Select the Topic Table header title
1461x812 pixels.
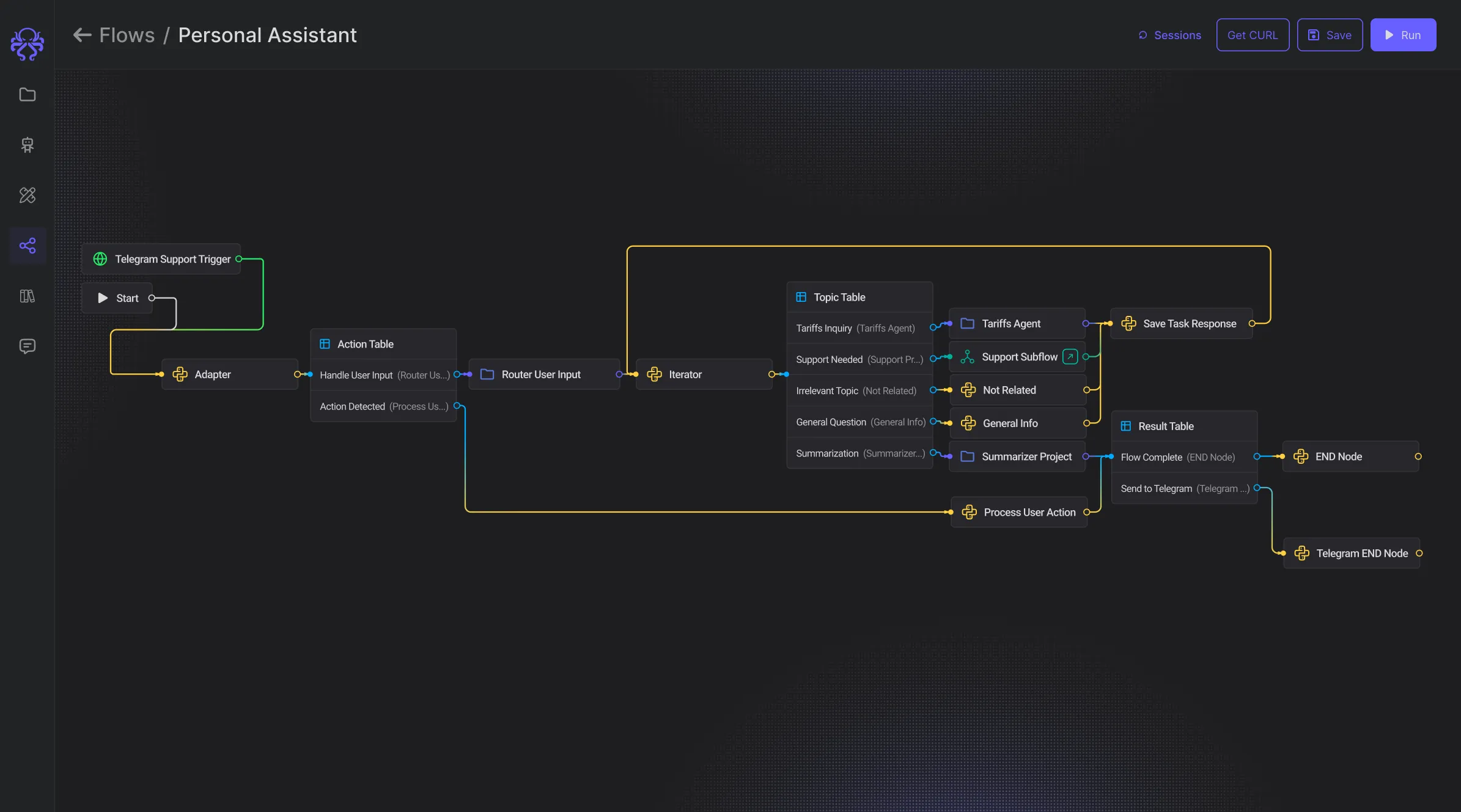click(839, 298)
